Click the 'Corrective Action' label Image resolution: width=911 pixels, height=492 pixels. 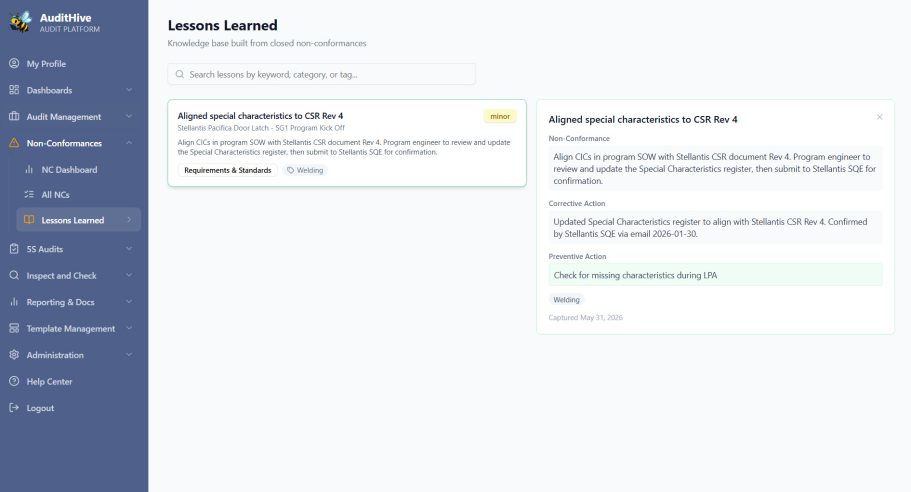point(577,203)
